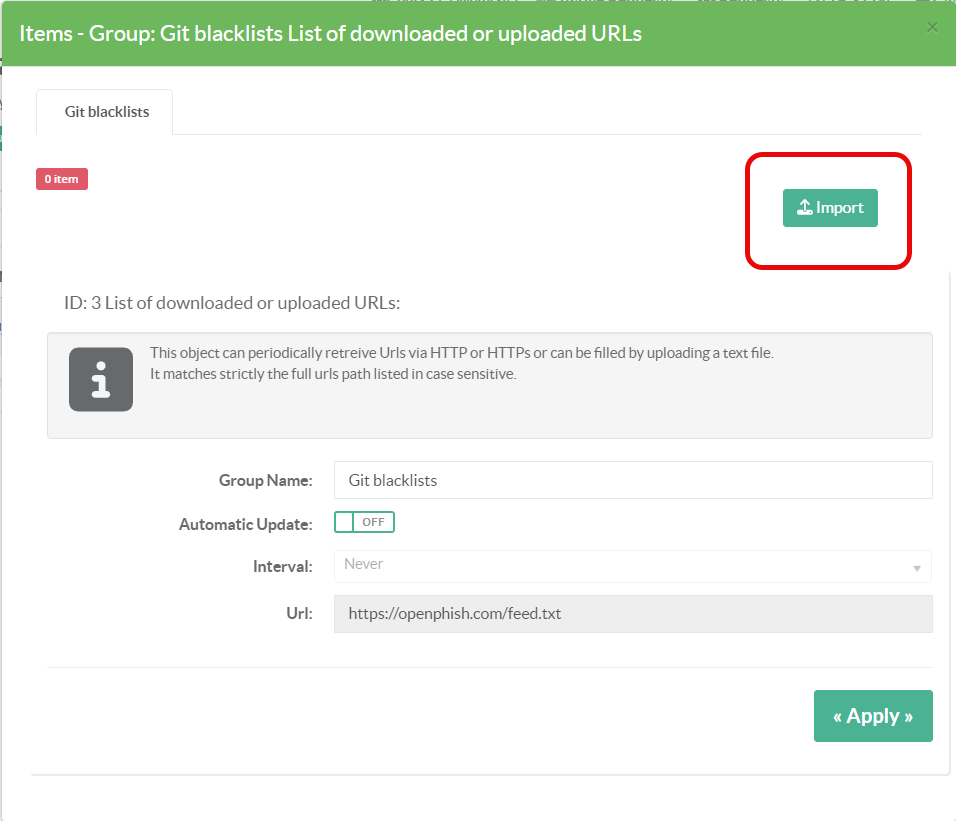Click the "ID: 3 List of downloaded" heading
The width and height of the screenshot is (956, 821).
232,303
